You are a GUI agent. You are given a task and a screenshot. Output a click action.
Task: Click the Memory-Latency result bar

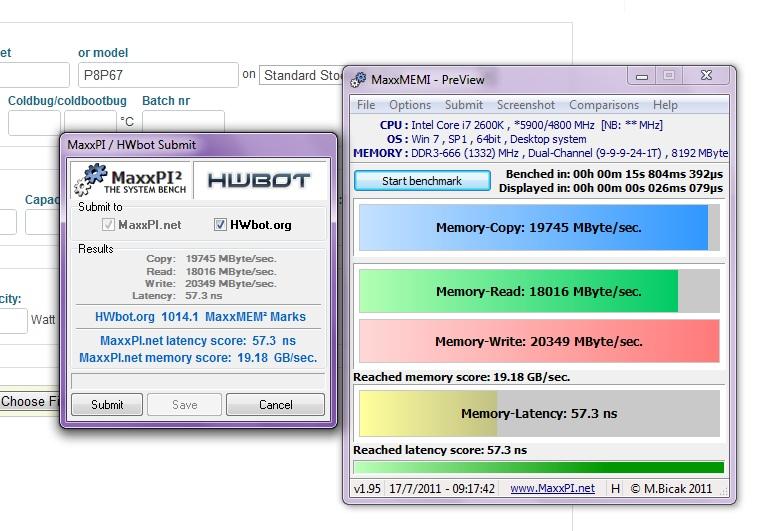[x=539, y=413]
